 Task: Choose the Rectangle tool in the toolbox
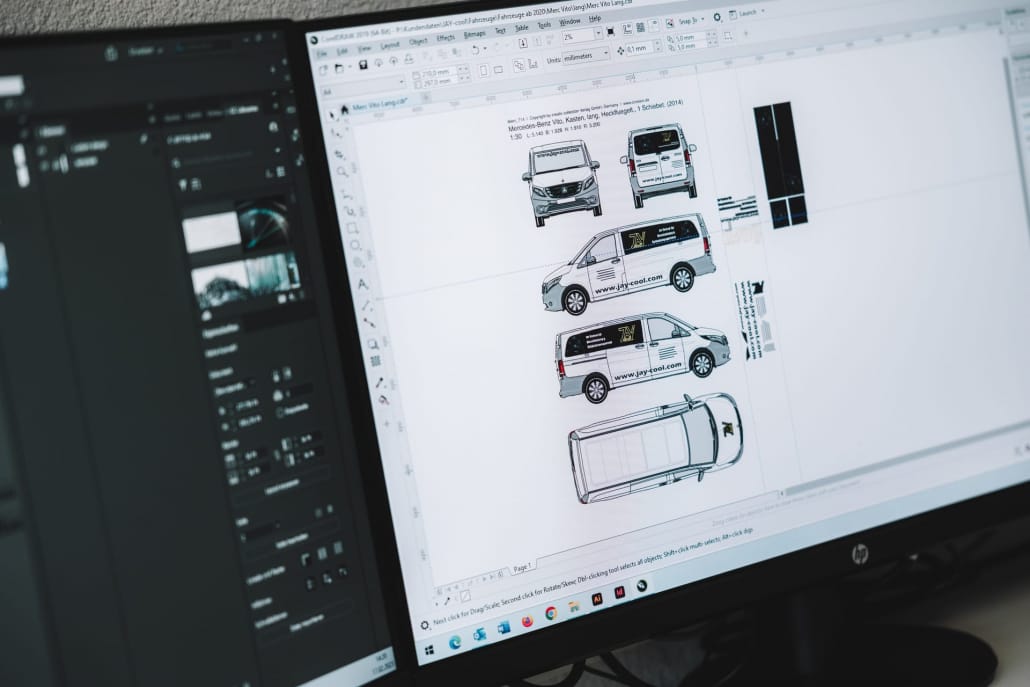pyautogui.click(x=354, y=229)
